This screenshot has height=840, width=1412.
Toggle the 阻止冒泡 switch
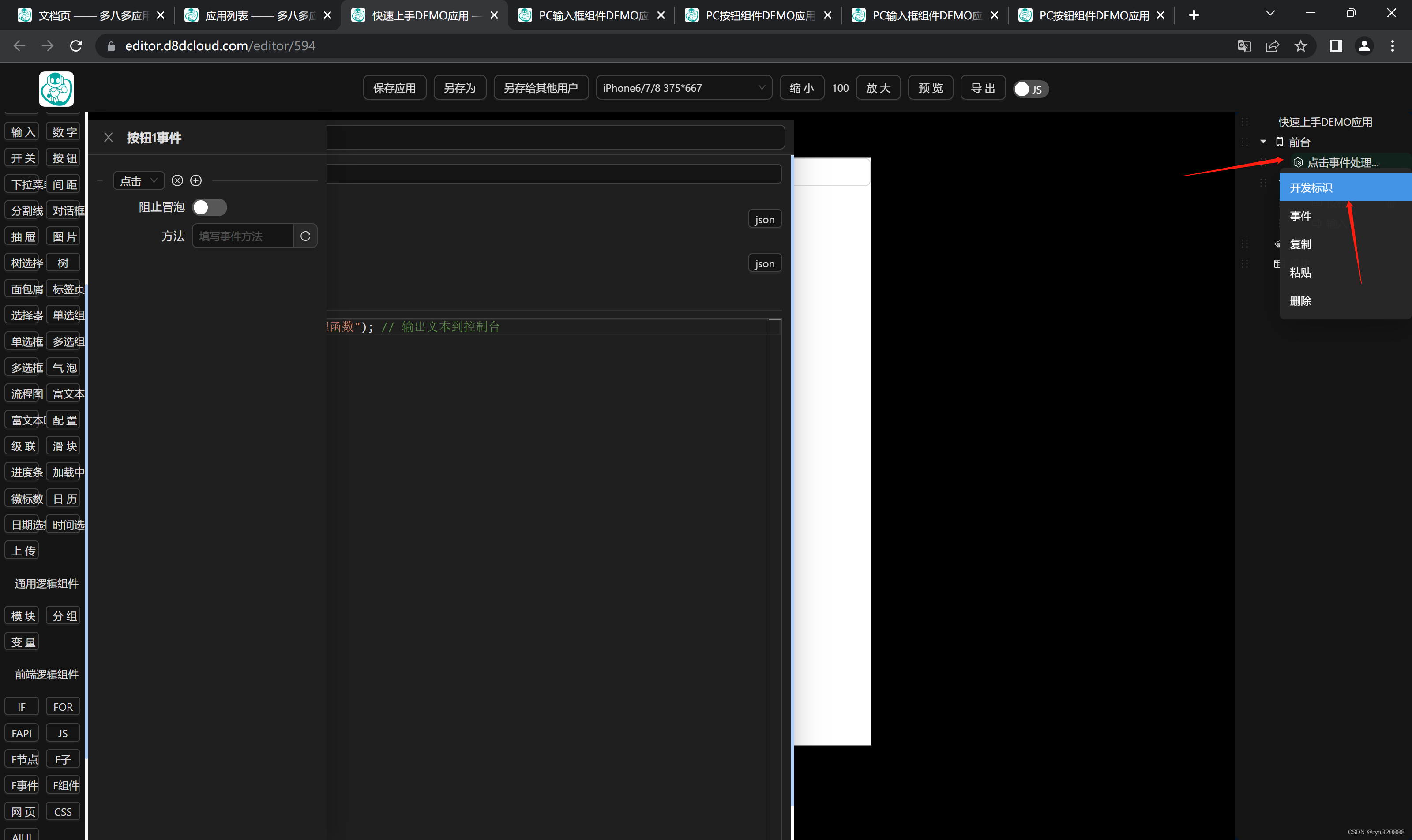(210, 207)
